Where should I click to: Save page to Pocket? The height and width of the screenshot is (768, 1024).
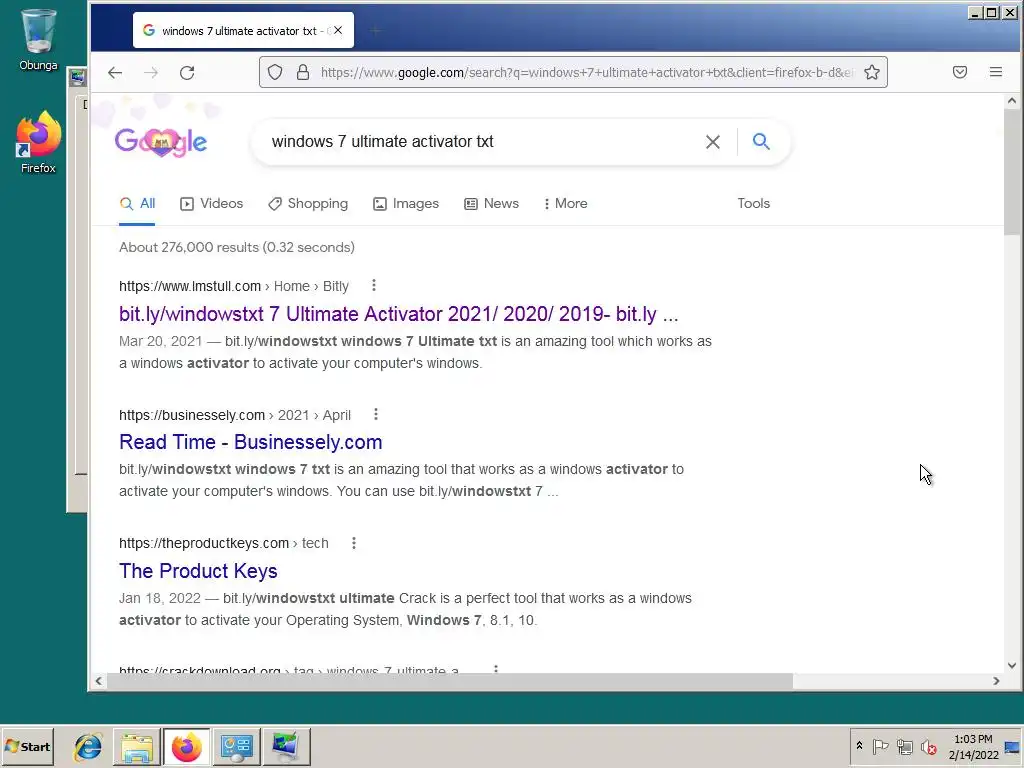click(x=959, y=72)
